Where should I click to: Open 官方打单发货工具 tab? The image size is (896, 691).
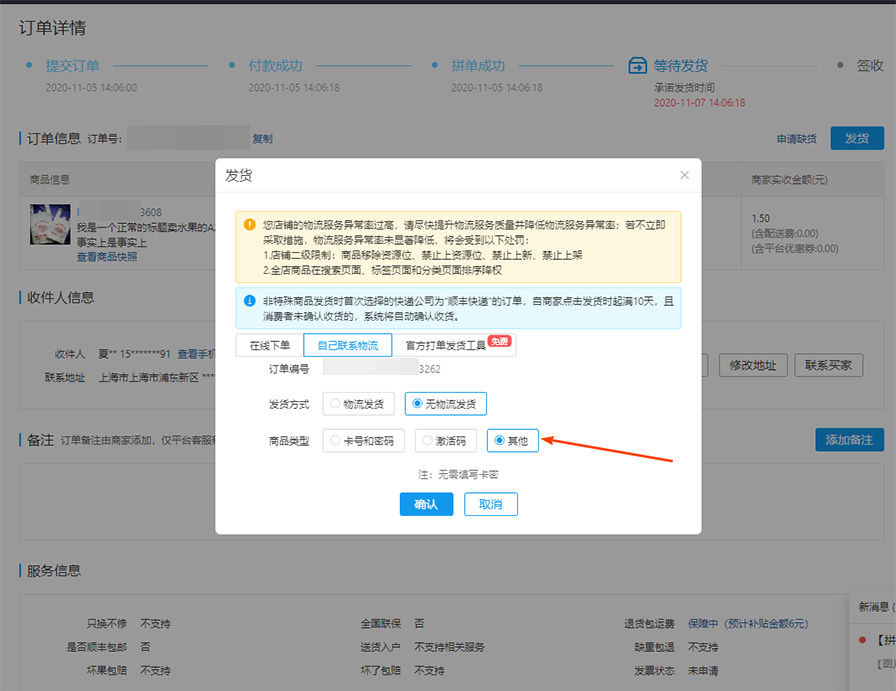(446, 346)
